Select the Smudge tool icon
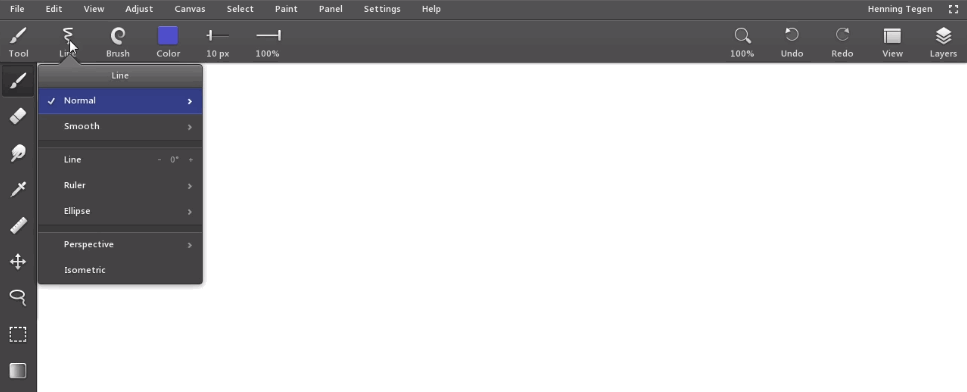The height and width of the screenshot is (392, 967). pyautogui.click(x=18, y=152)
